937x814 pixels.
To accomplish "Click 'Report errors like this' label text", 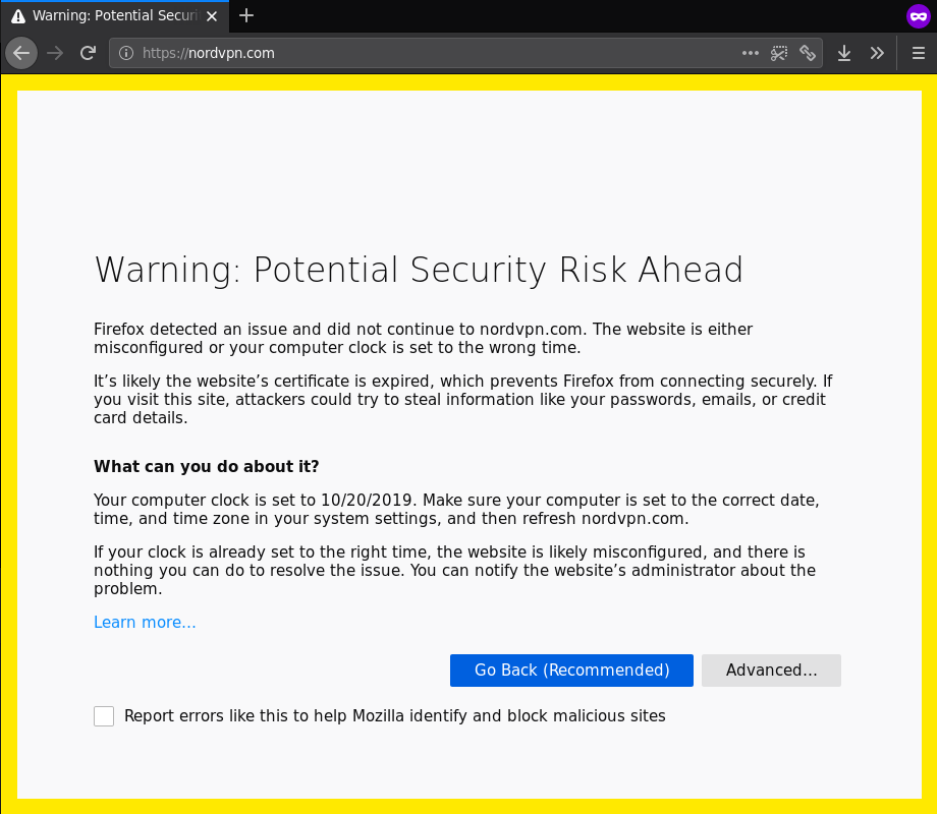I will click(x=394, y=716).
